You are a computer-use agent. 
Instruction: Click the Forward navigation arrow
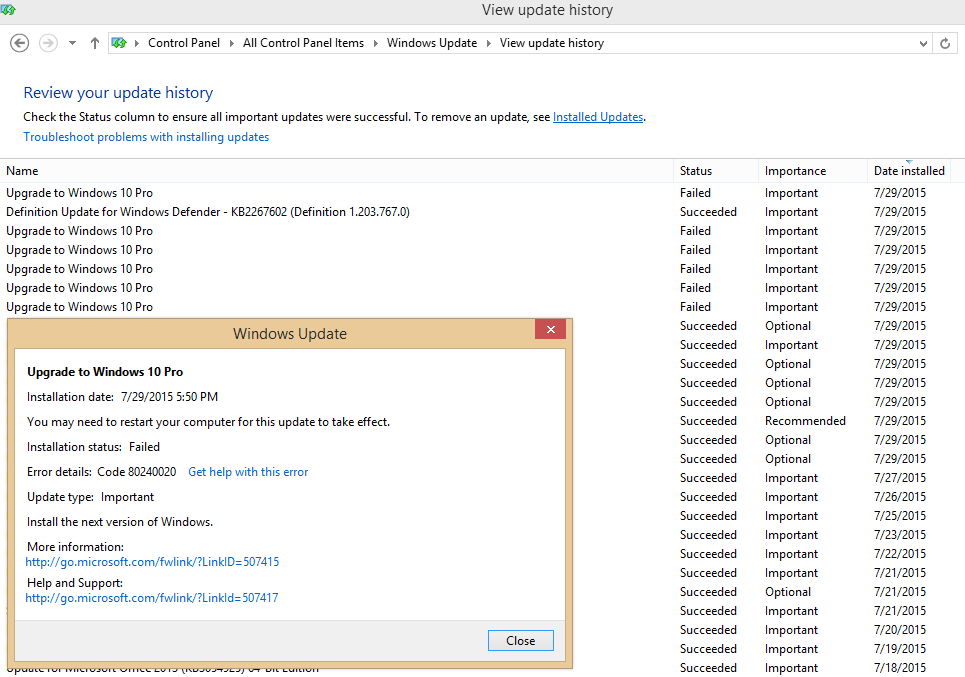point(49,43)
